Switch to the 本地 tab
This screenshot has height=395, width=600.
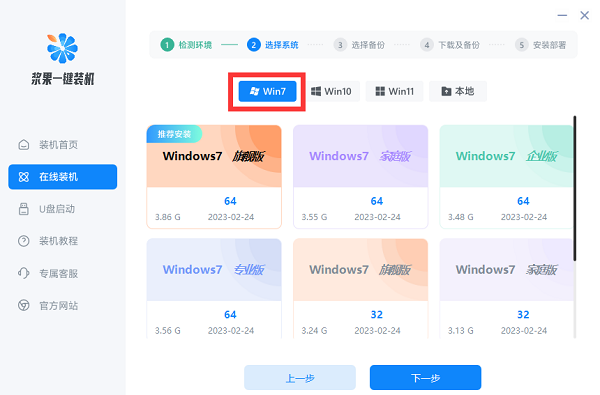458,91
